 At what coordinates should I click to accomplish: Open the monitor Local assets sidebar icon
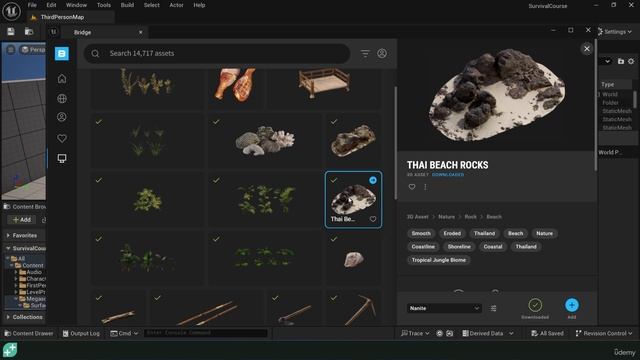pos(62,158)
